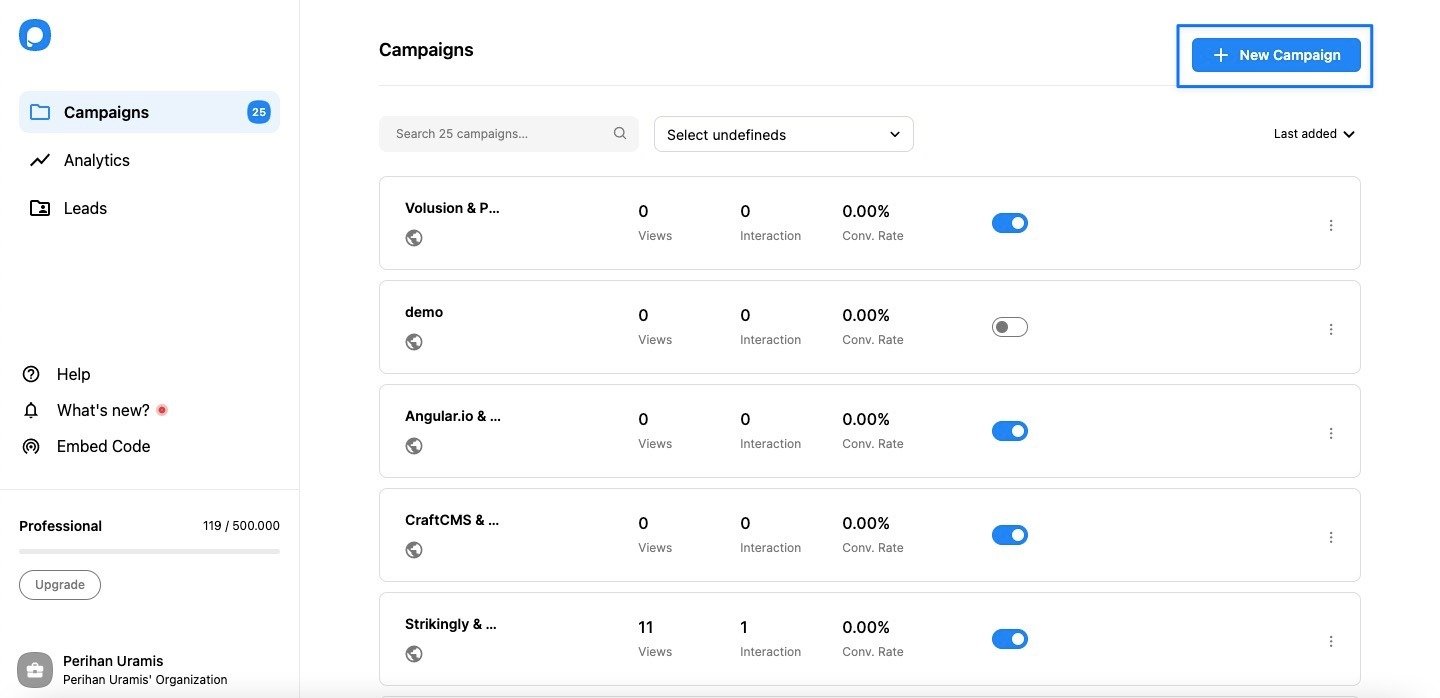Open the Select undefineds dropdown
1440x698 pixels.
(784, 134)
